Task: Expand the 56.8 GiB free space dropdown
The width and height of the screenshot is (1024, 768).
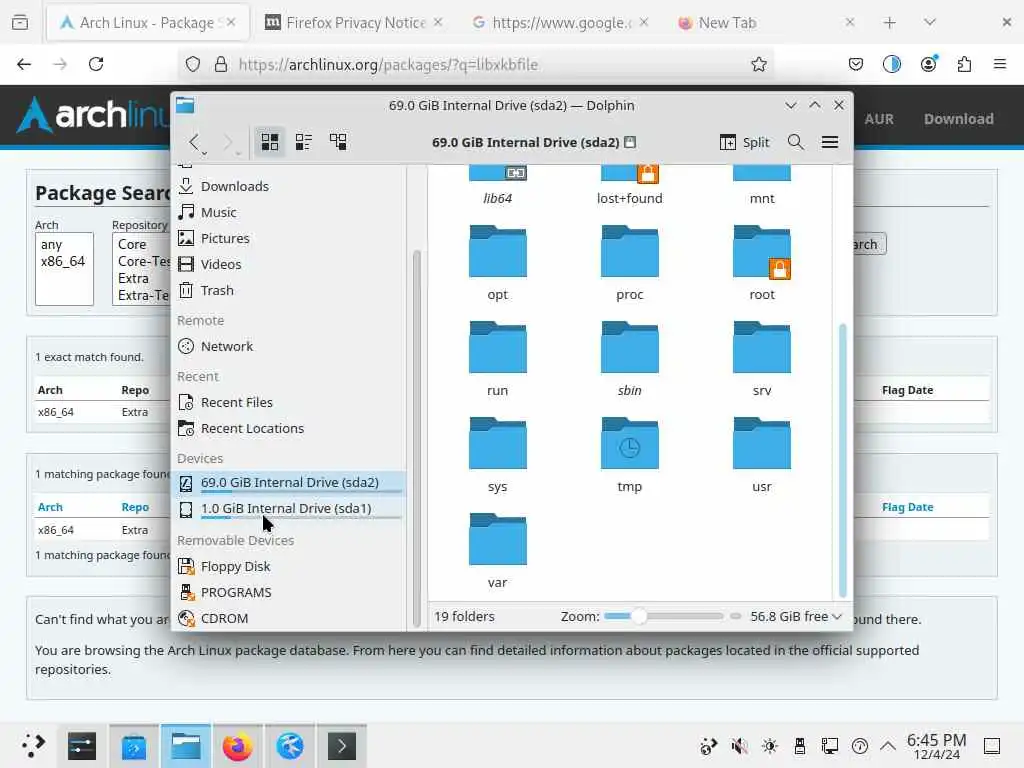Action: click(x=795, y=616)
